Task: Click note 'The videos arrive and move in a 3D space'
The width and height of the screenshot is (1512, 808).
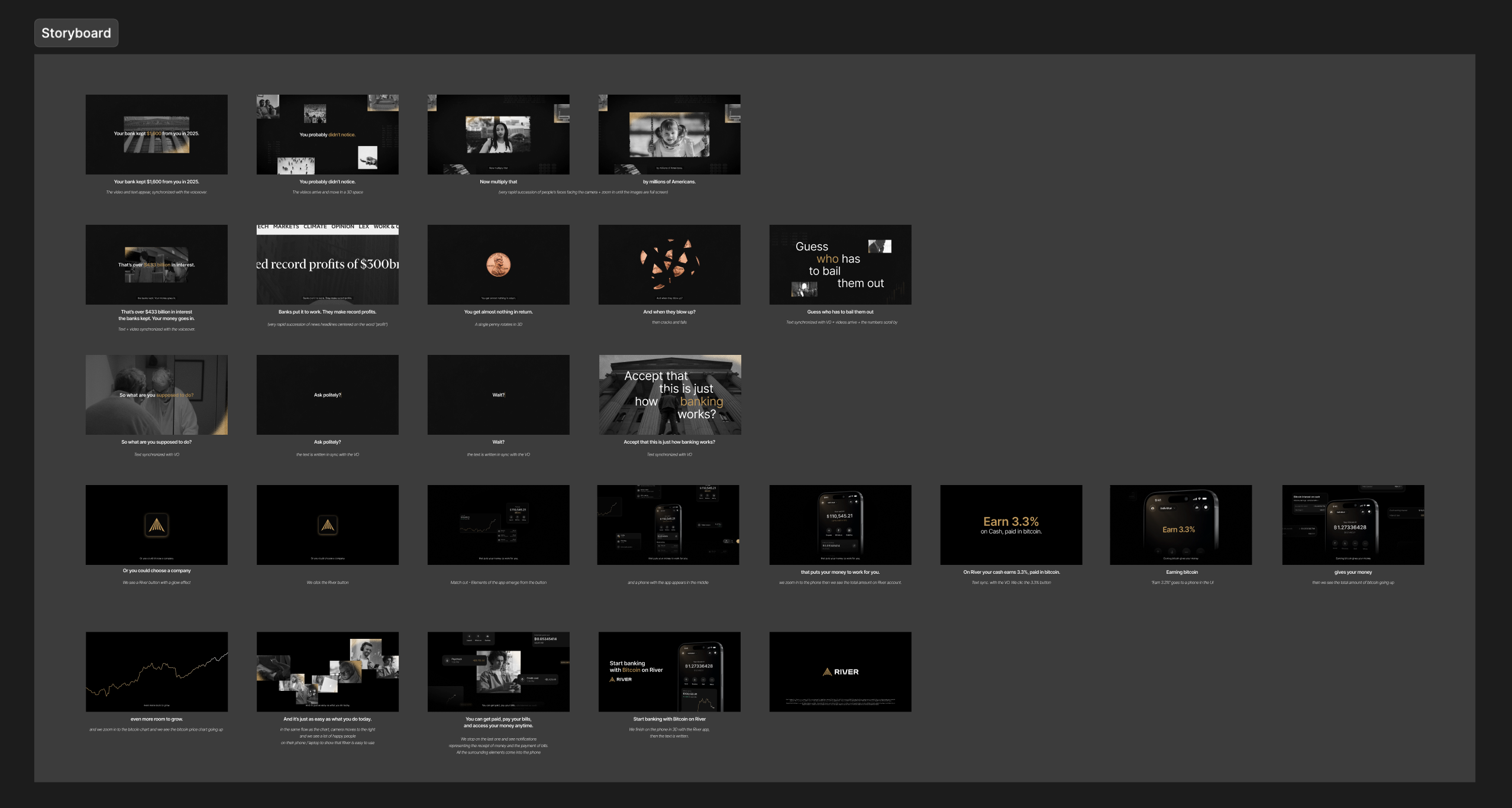Action: pyautogui.click(x=328, y=192)
